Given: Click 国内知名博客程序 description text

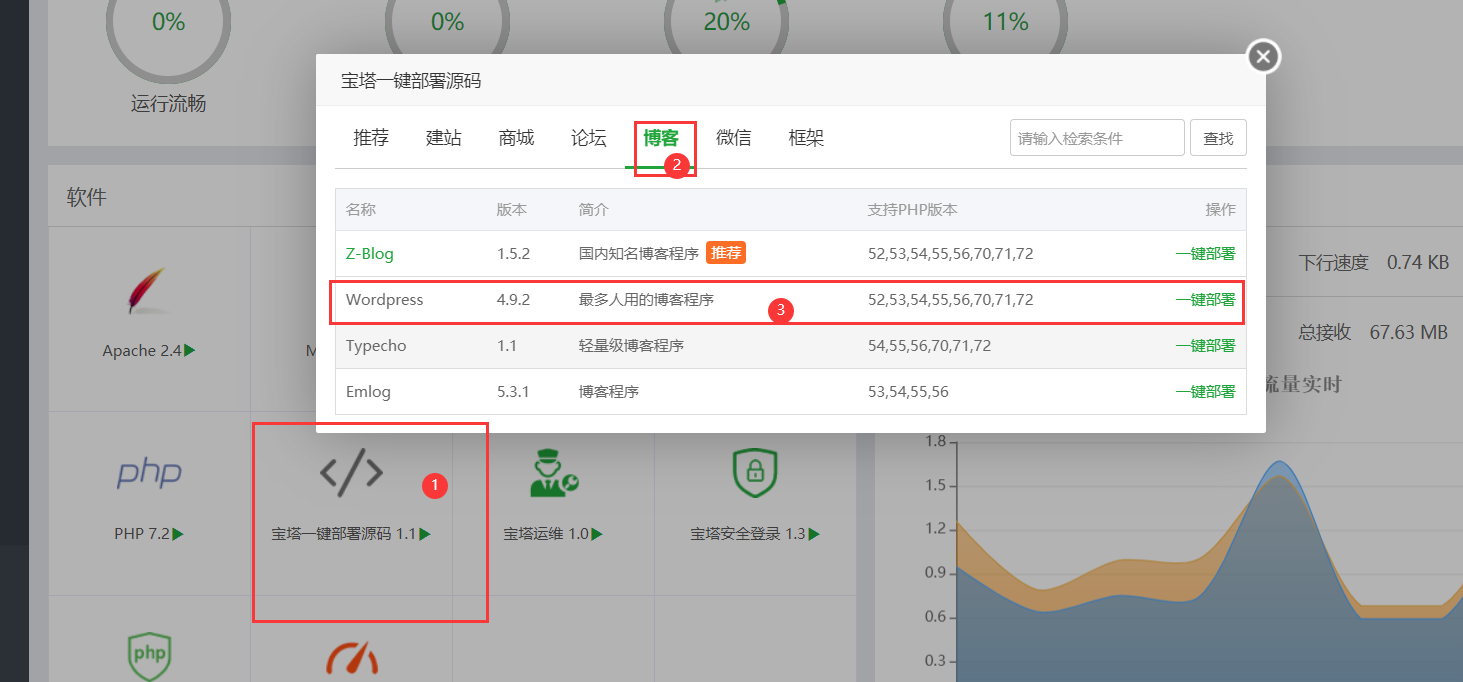Looking at the screenshot, I should (638, 254).
